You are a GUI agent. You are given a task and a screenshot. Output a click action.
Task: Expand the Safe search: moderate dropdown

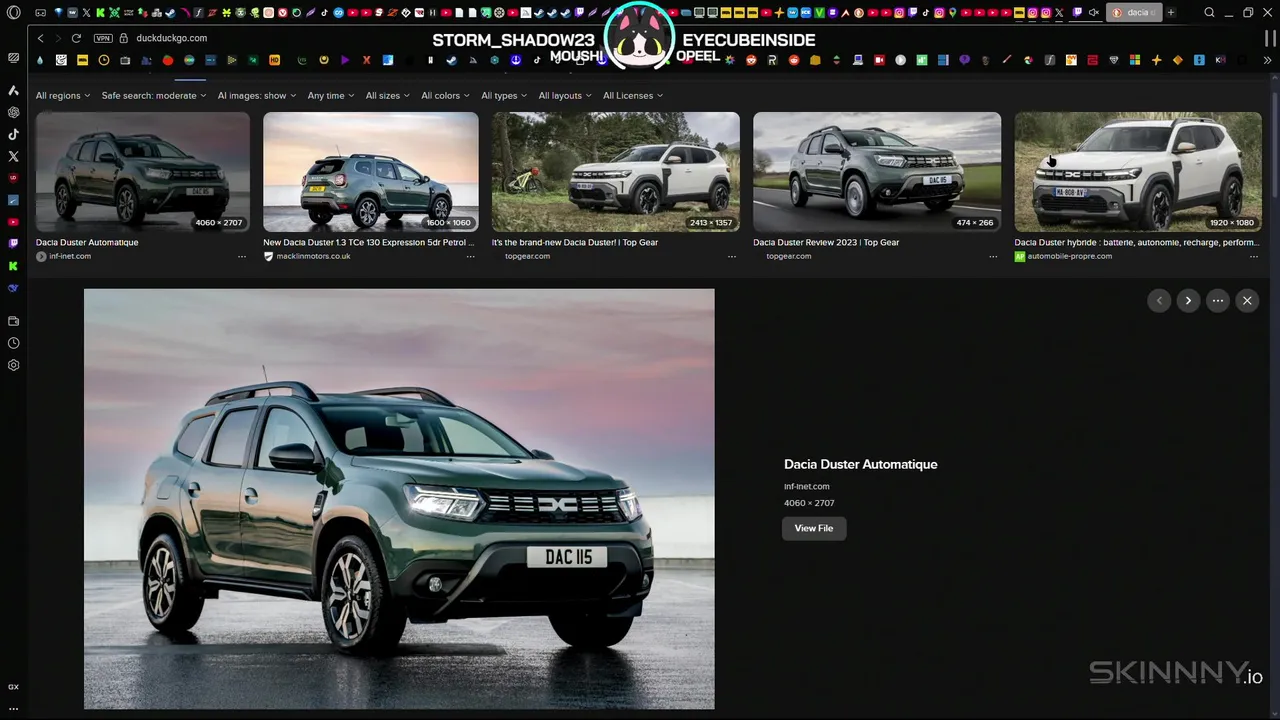(154, 96)
